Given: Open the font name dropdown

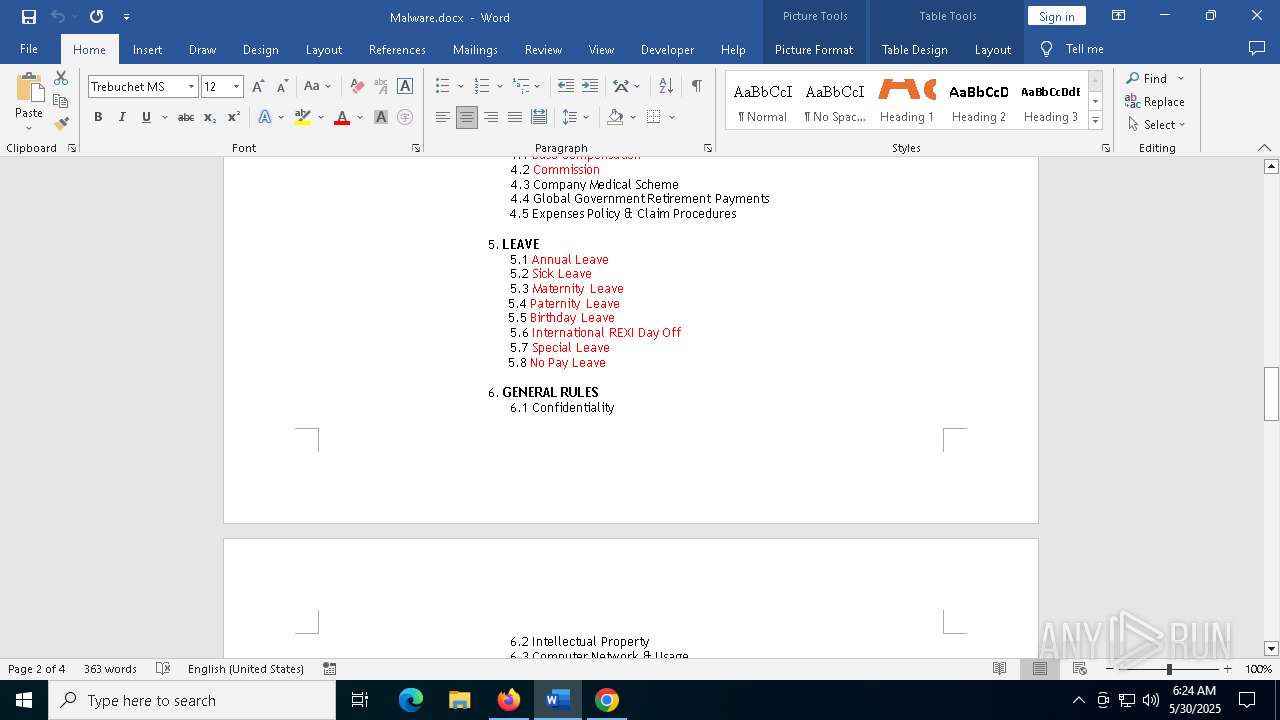Looking at the screenshot, I should (x=191, y=87).
